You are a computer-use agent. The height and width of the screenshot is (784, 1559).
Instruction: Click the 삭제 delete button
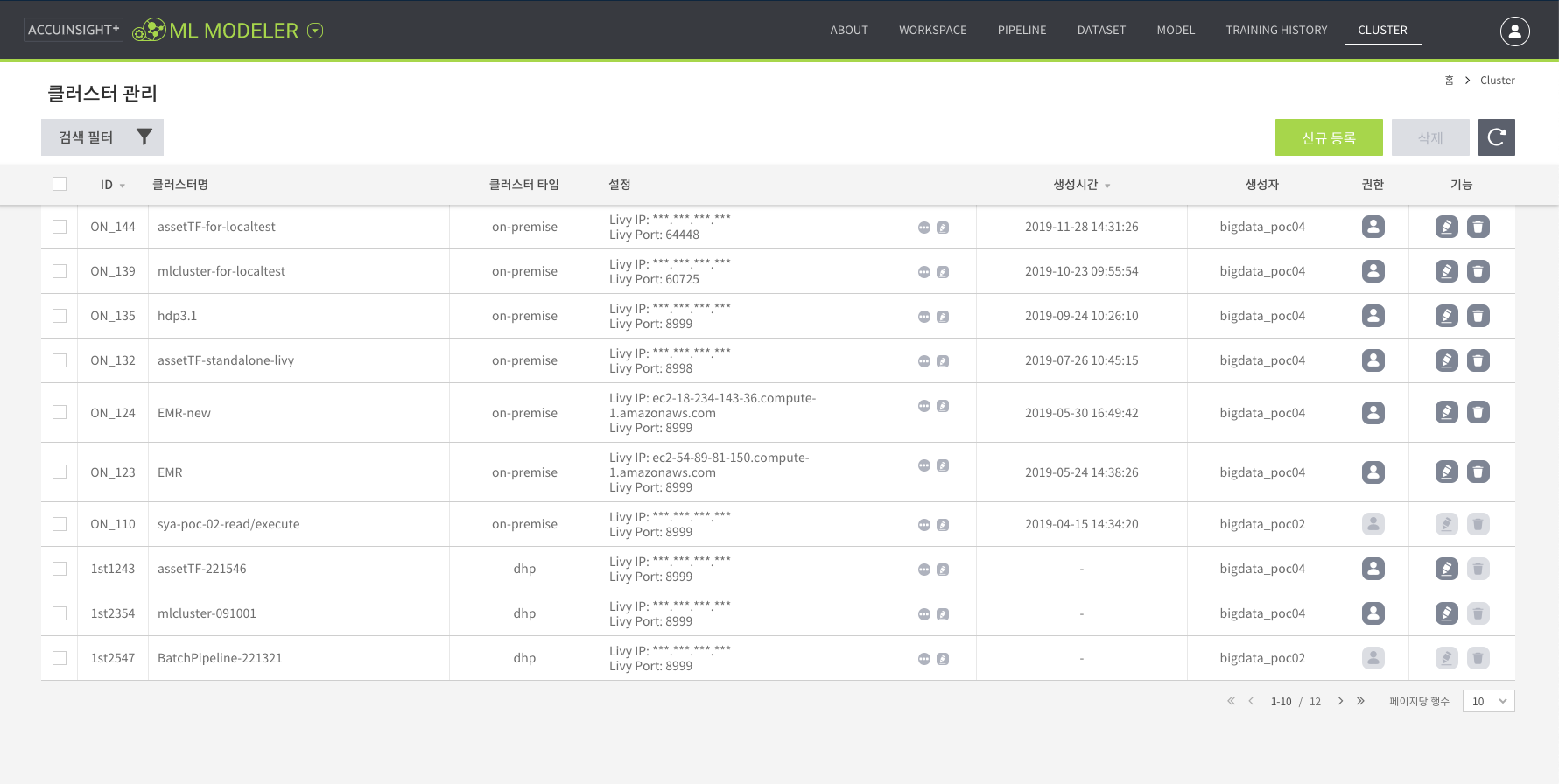click(1430, 137)
